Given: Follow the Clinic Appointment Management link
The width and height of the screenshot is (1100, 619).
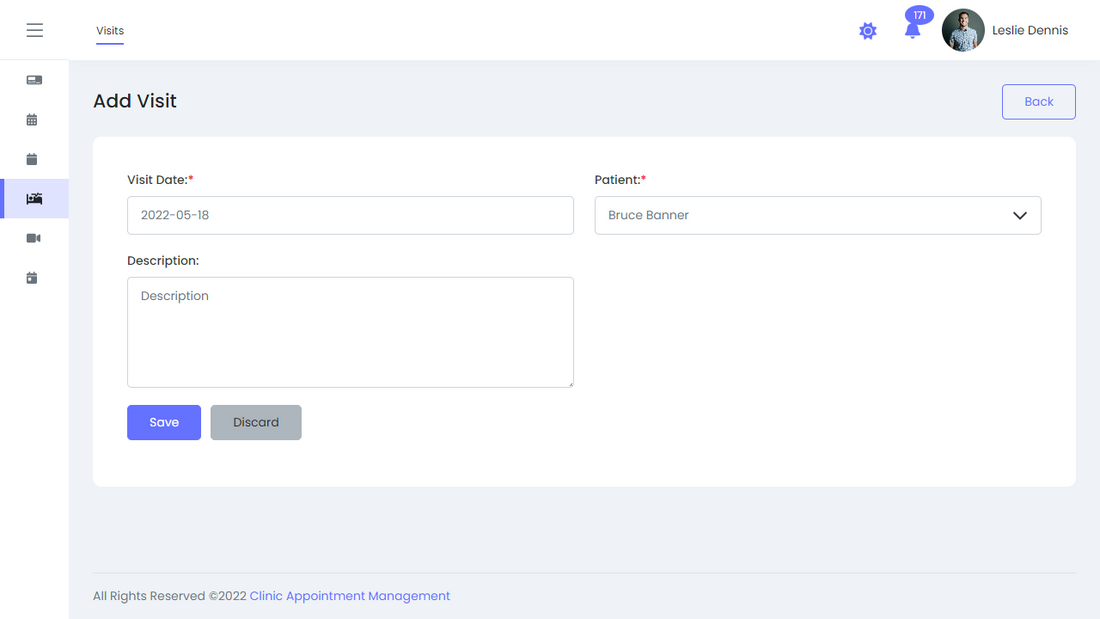Looking at the screenshot, I should coord(350,596).
